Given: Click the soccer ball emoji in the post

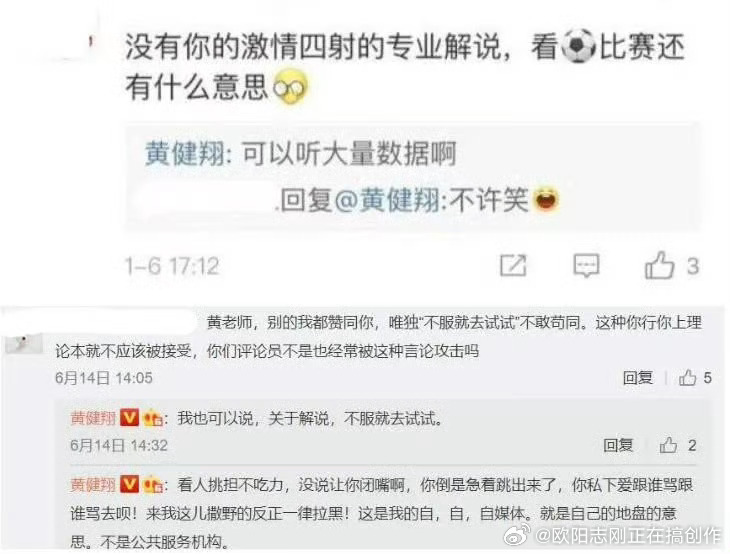Looking at the screenshot, I should coord(578,46).
